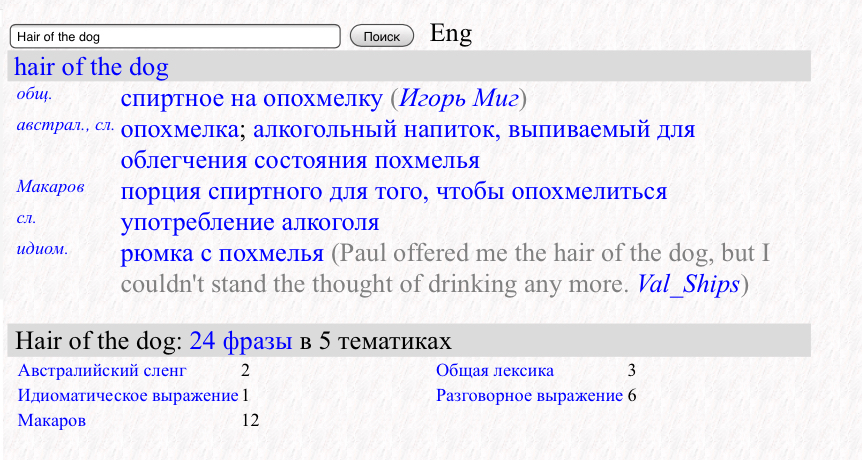Open 'Разговорное выражение' topic category

pyautogui.click(x=529, y=396)
